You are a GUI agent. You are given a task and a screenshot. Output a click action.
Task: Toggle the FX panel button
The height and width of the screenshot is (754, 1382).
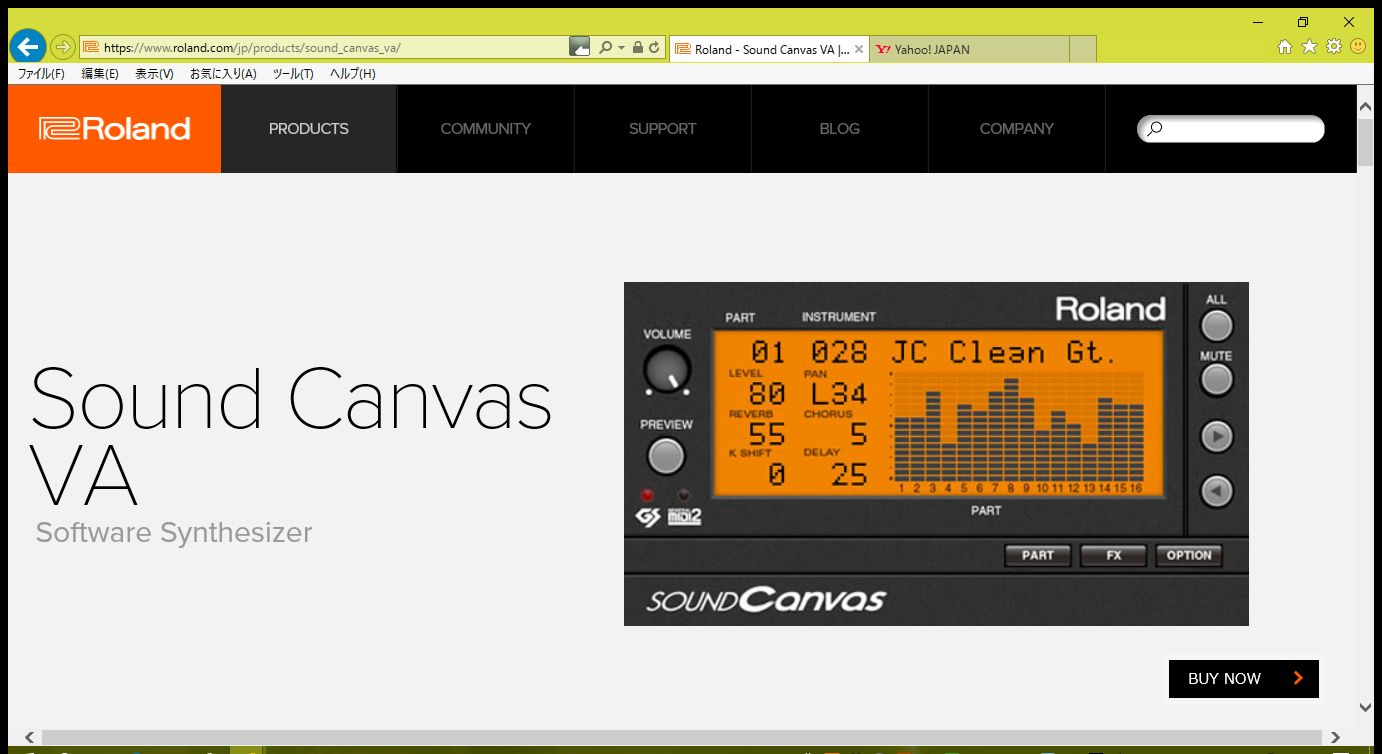tap(1113, 555)
